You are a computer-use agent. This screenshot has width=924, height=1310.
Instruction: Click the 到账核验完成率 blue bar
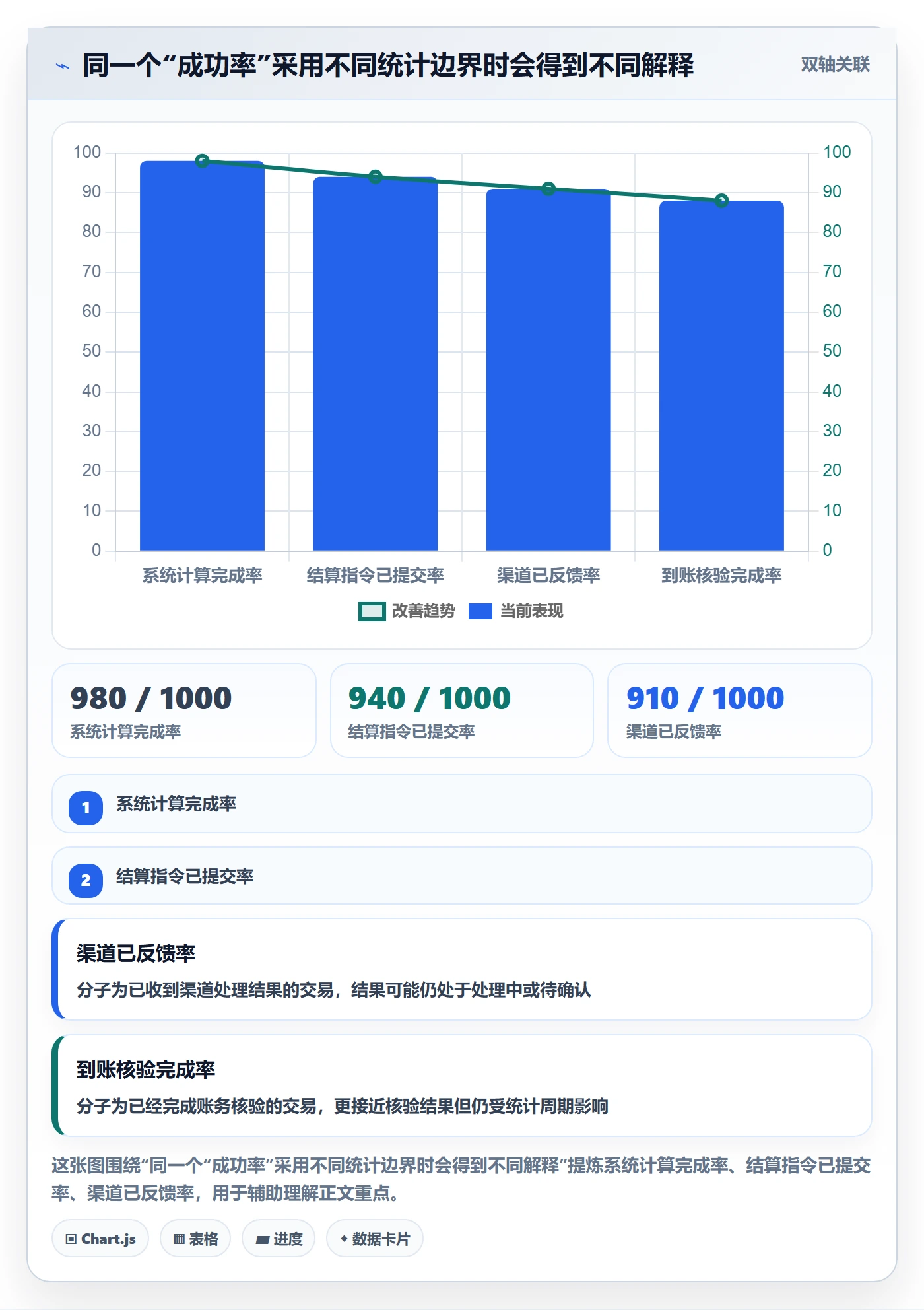721,376
